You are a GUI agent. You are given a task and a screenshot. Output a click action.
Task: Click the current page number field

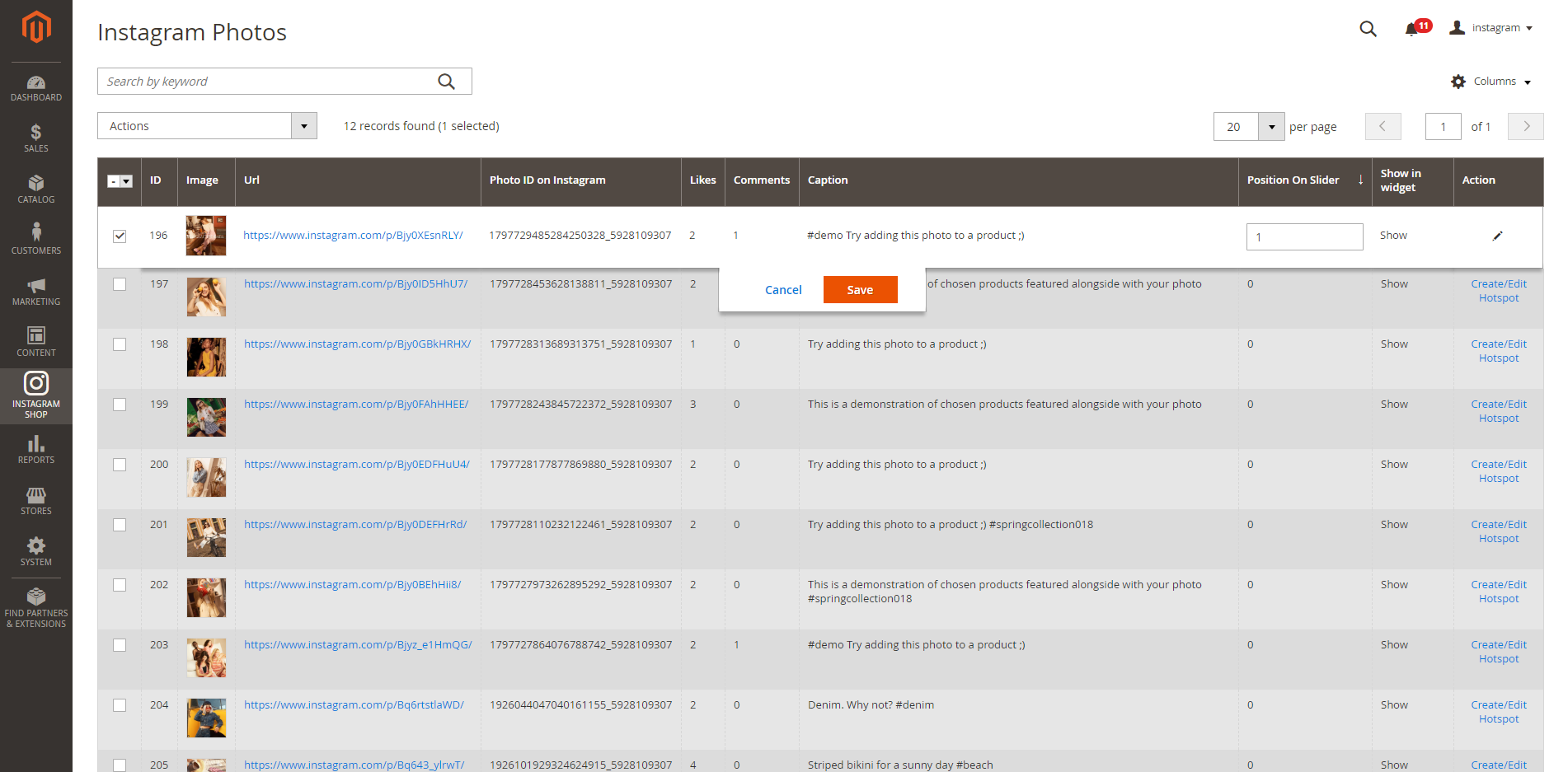pyautogui.click(x=1443, y=127)
